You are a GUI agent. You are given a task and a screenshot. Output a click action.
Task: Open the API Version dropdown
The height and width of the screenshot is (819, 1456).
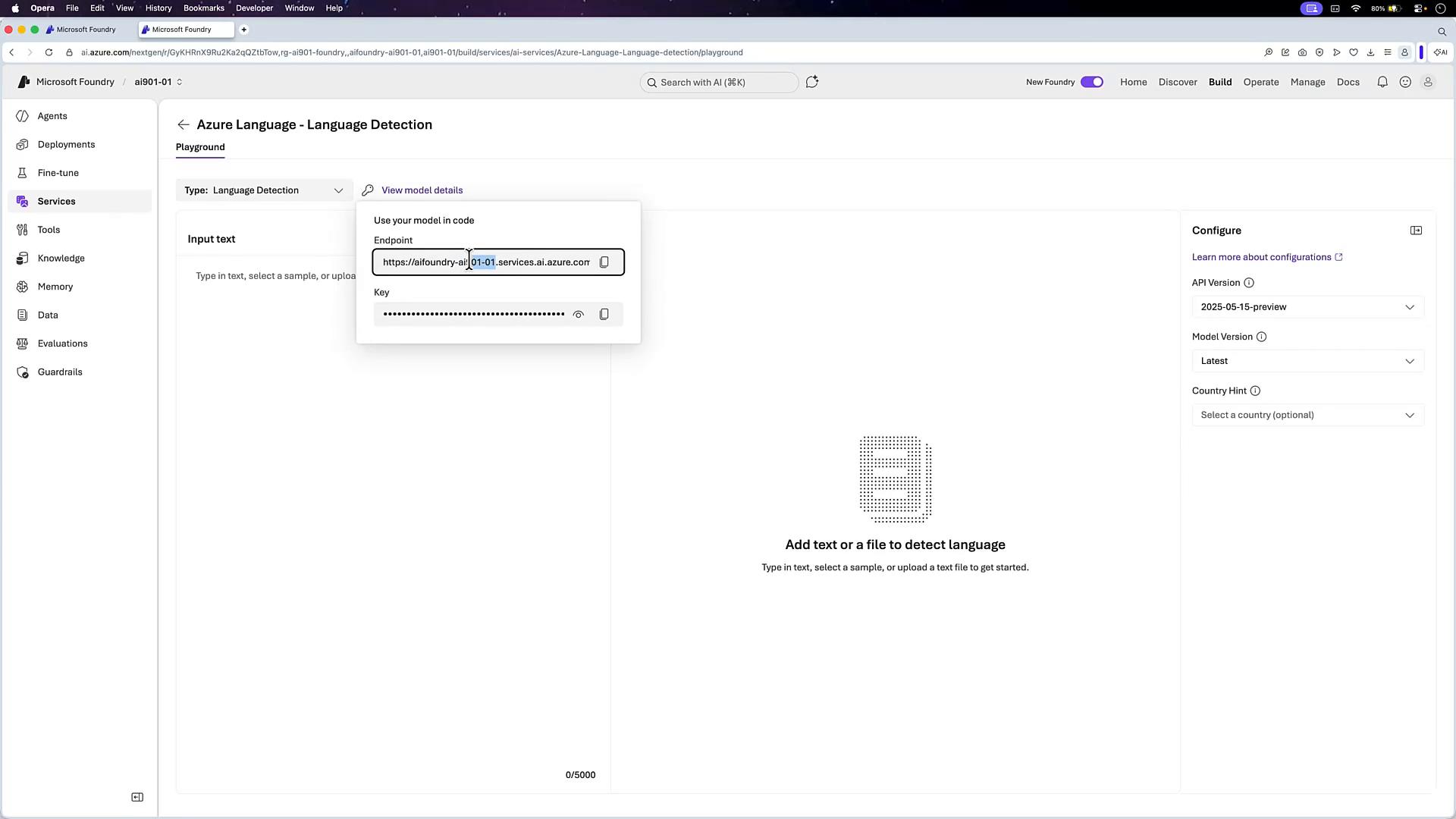tap(1308, 307)
